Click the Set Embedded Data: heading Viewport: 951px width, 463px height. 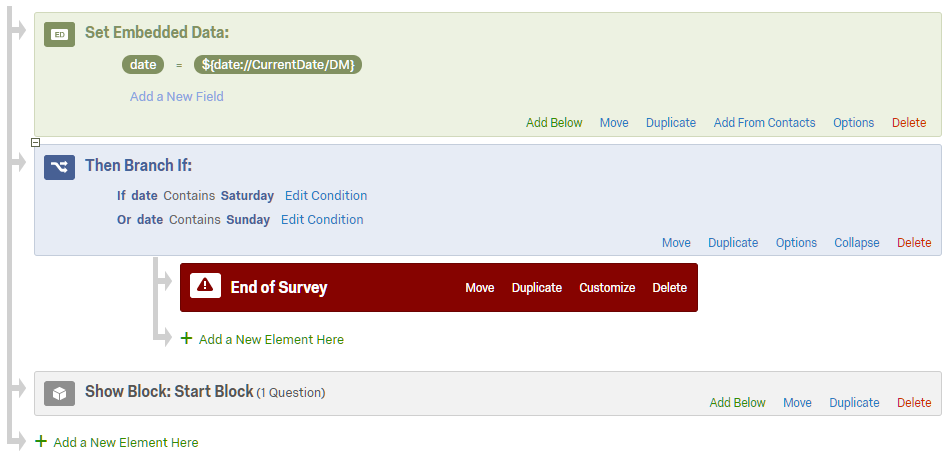click(x=157, y=32)
